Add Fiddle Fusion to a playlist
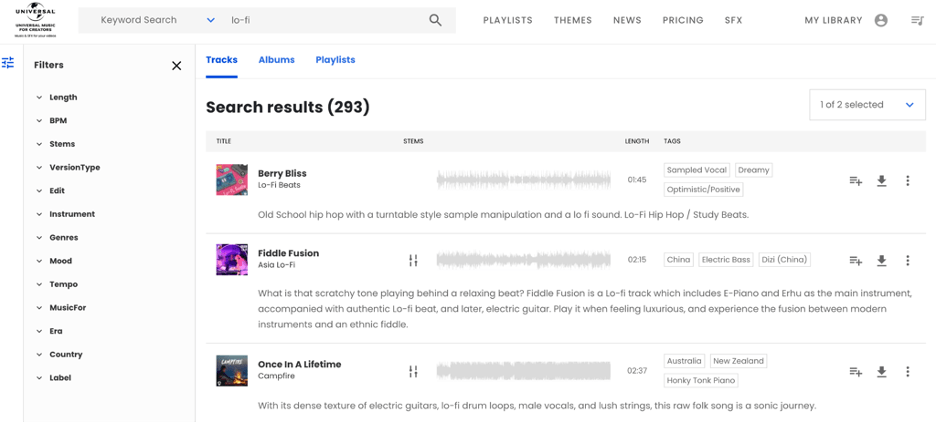This screenshot has height=422, width=936. click(x=855, y=260)
